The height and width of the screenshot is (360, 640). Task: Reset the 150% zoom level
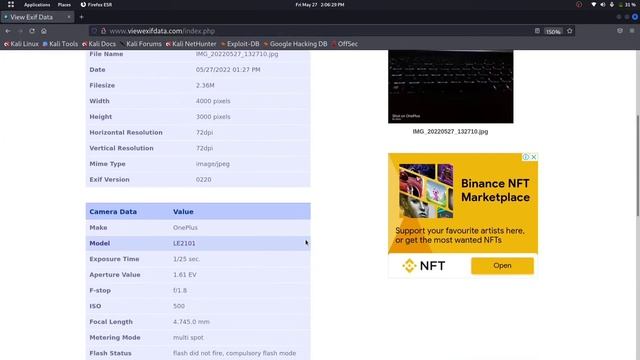coord(553,31)
